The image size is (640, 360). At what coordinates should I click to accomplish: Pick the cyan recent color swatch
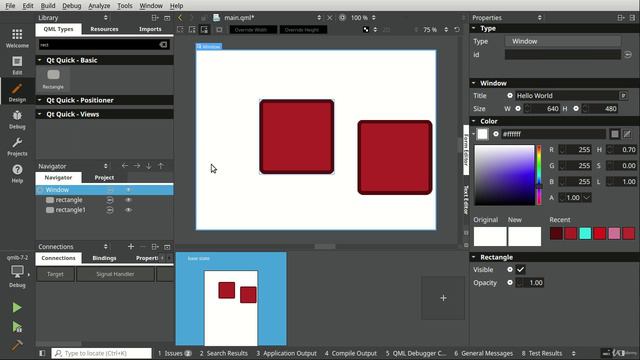pos(585,233)
